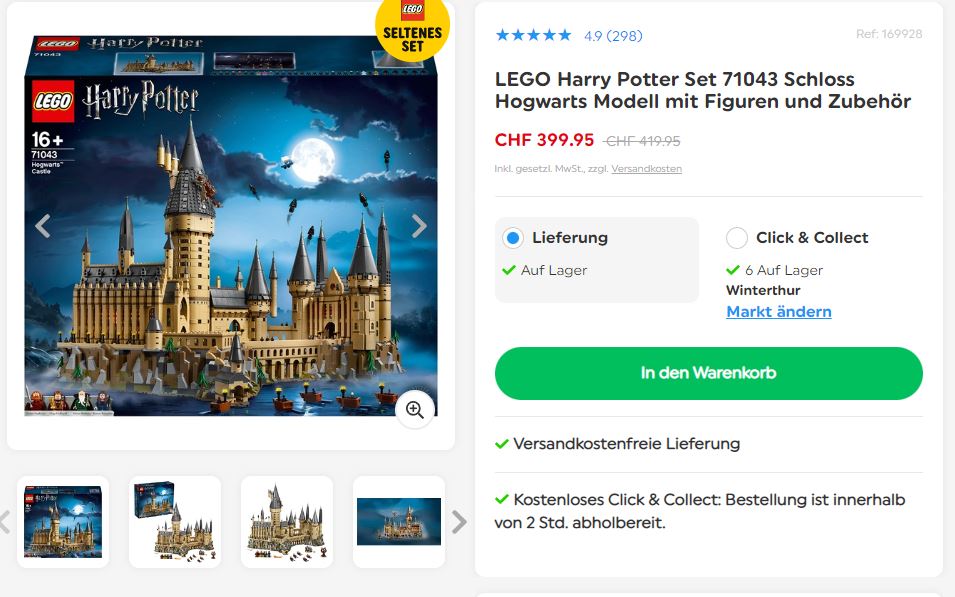Advance to the next product image with right arrow
Image resolution: width=955 pixels, height=597 pixels.
(x=419, y=226)
